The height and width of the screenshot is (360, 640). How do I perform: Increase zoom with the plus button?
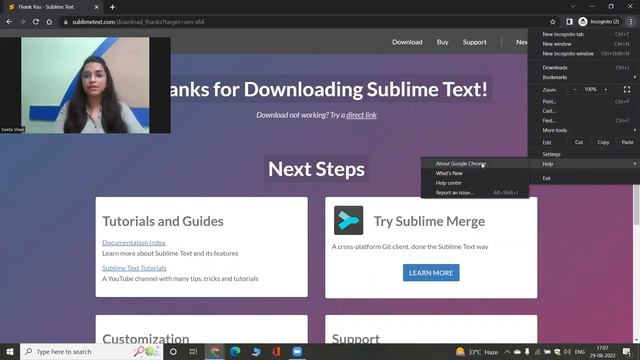606,89
